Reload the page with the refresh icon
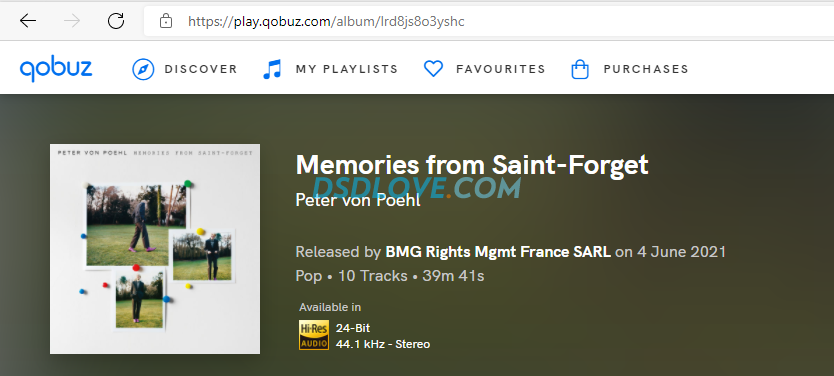This screenshot has width=834, height=376. point(116,21)
